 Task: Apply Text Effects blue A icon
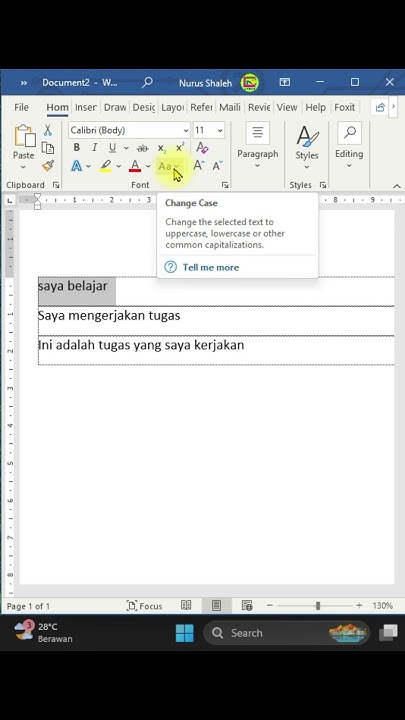pos(77,166)
